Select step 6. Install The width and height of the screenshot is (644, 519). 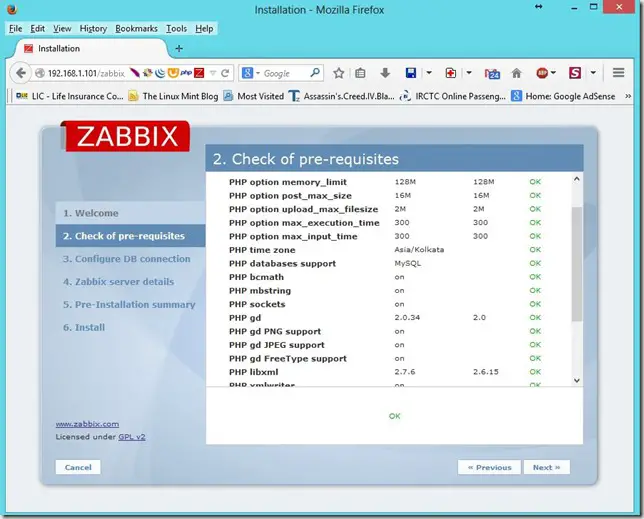pos(84,327)
